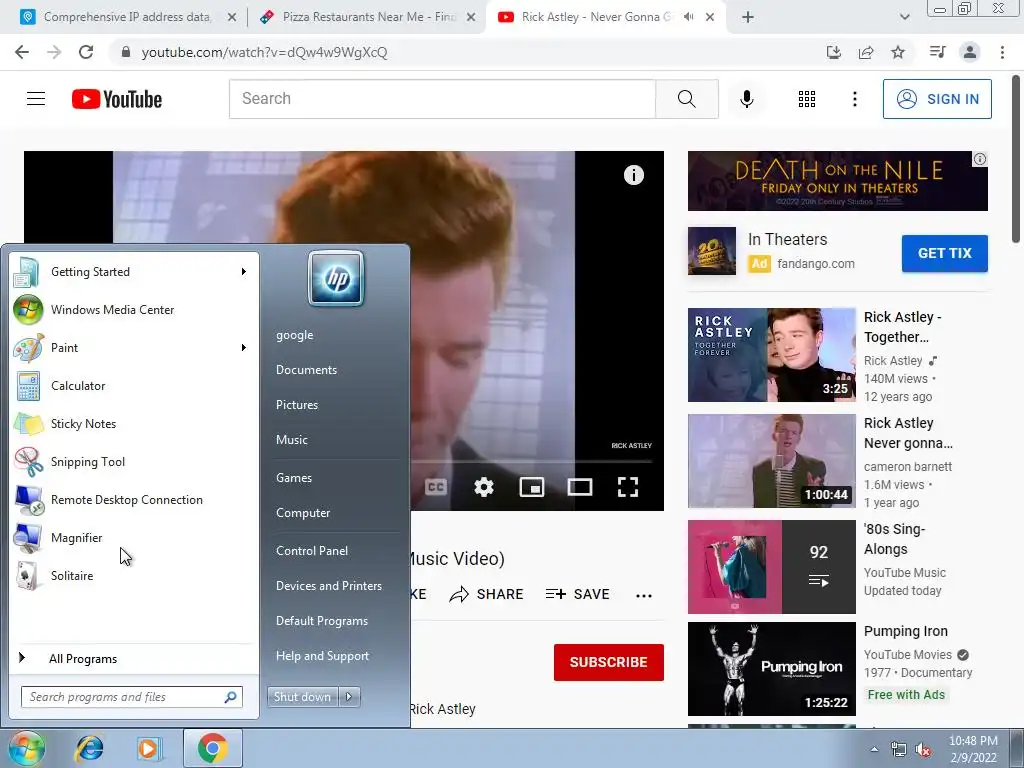Open Chrome profile avatar icon
Image resolution: width=1024 pixels, height=768 pixels.
[x=970, y=52]
